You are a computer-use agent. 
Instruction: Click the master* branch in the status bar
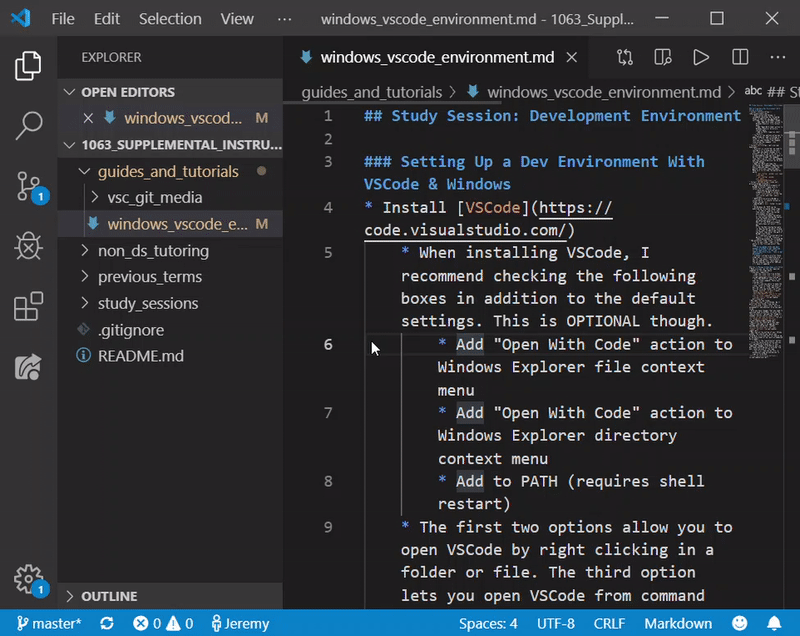tap(49, 623)
